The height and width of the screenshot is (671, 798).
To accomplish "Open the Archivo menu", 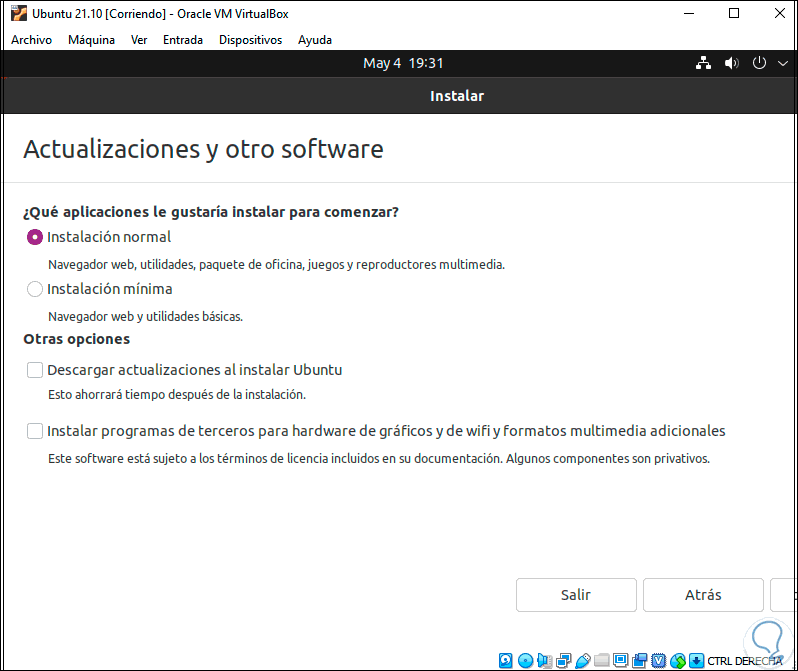I will click(x=32, y=40).
